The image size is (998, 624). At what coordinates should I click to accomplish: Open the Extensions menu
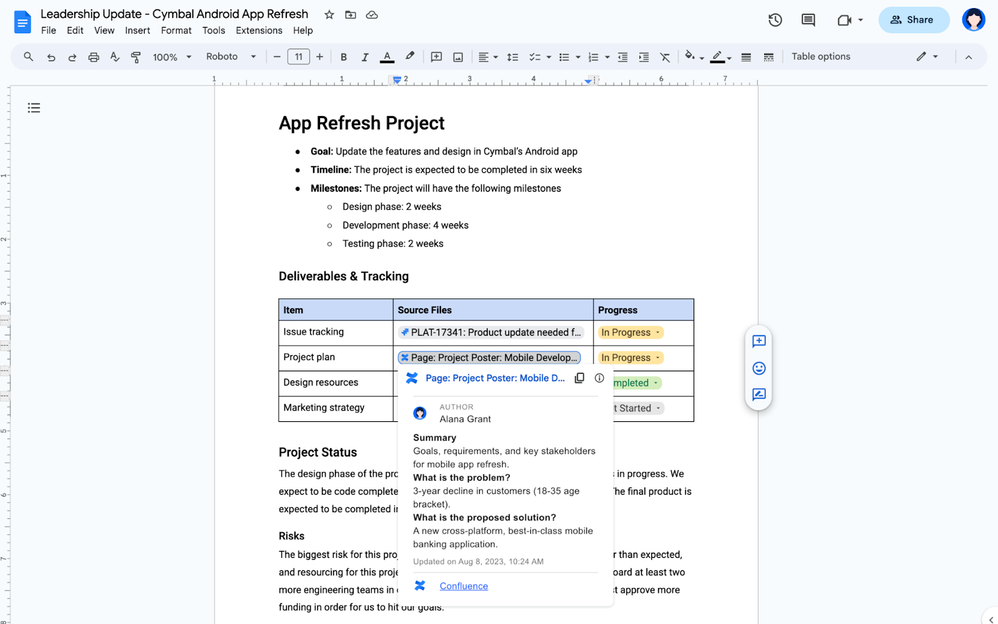259,31
